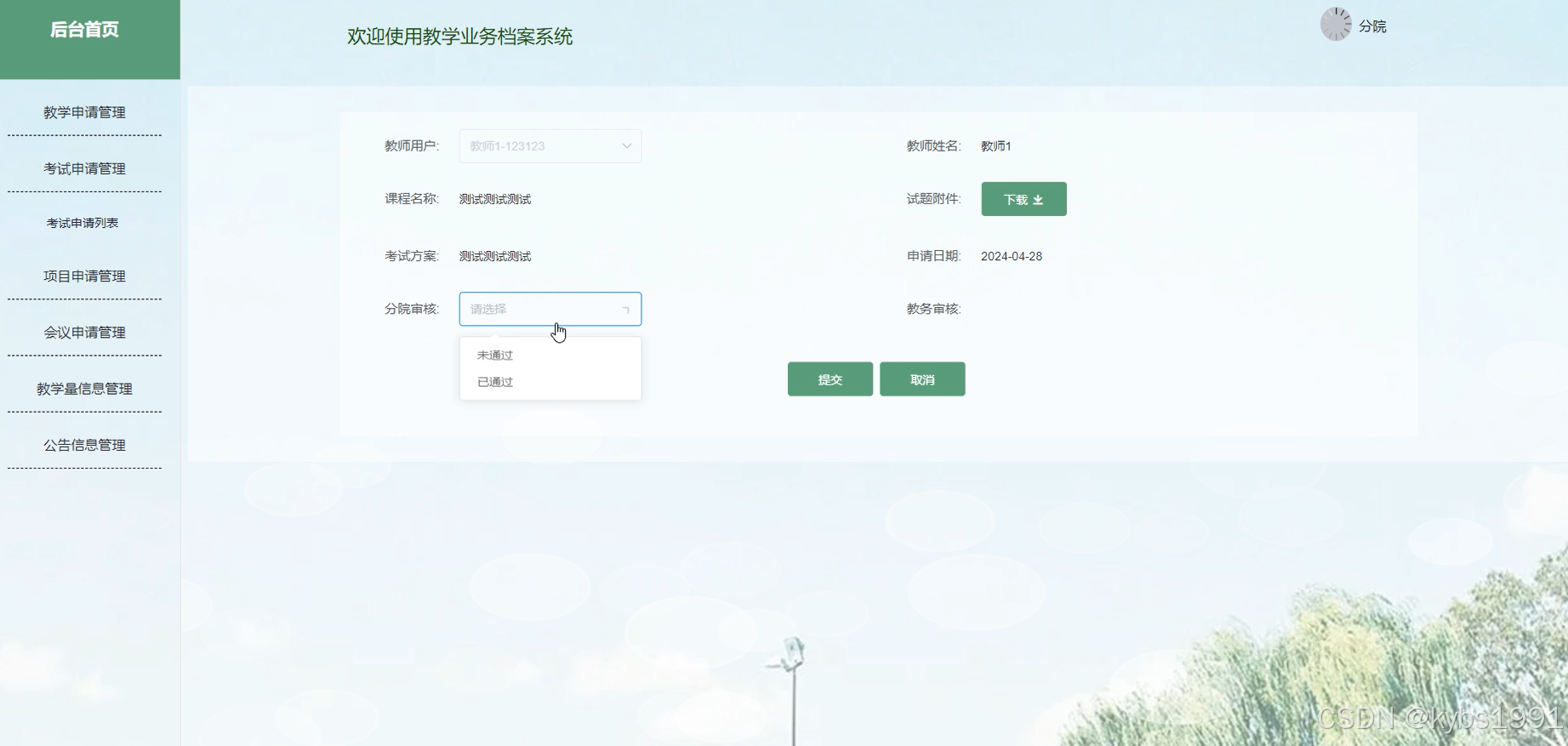Collapse the 考试申请管理 sidebar section
This screenshot has height=746, width=1568.
pos(84,168)
